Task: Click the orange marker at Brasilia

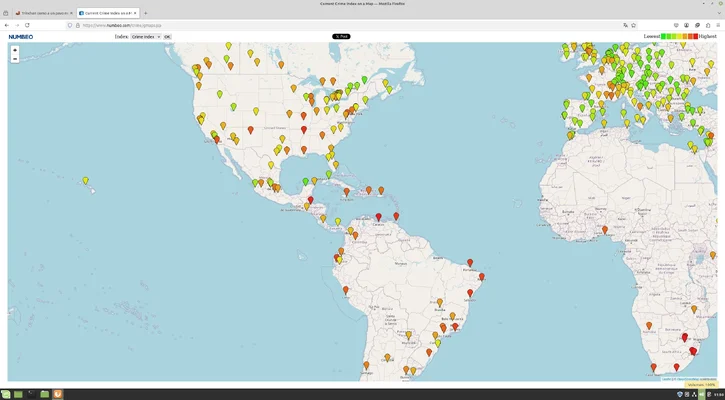Action: pyautogui.click(x=440, y=302)
